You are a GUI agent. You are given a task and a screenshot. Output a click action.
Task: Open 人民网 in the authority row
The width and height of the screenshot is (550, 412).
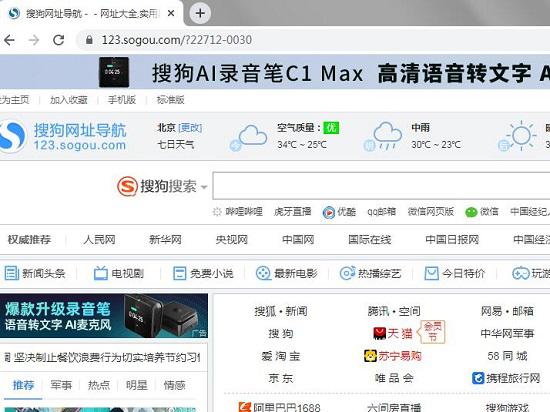(x=99, y=240)
